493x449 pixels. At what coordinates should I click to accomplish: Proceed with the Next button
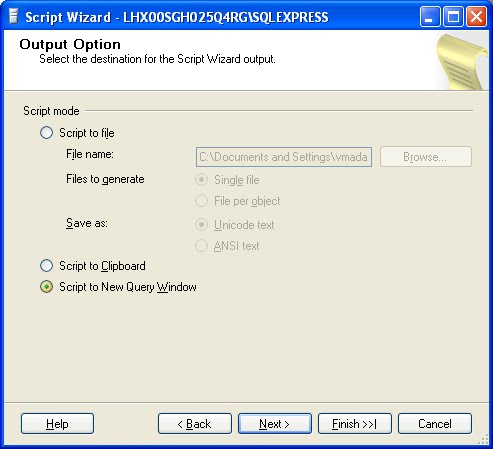(x=275, y=424)
